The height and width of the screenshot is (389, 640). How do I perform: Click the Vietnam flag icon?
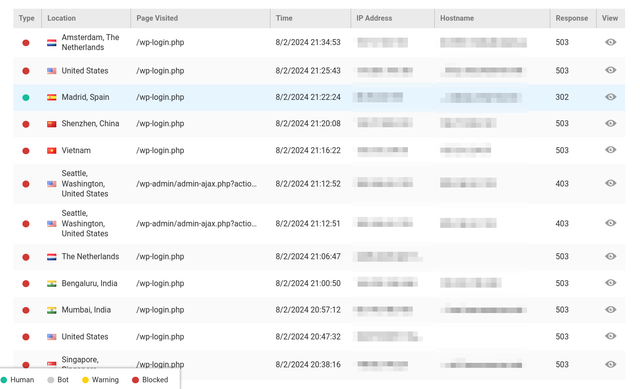pos(51,151)
